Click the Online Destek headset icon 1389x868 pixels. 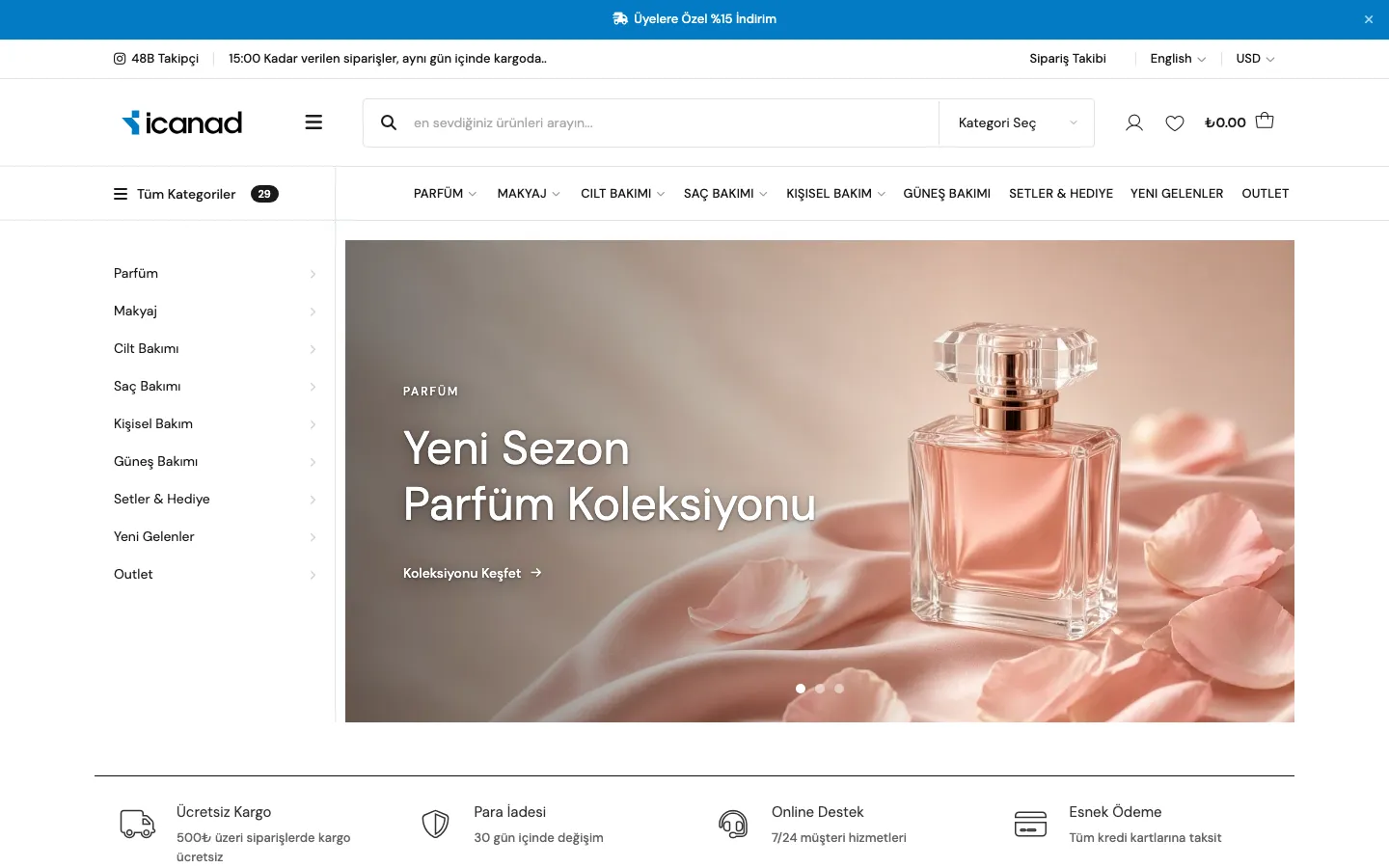click(733, 824)
